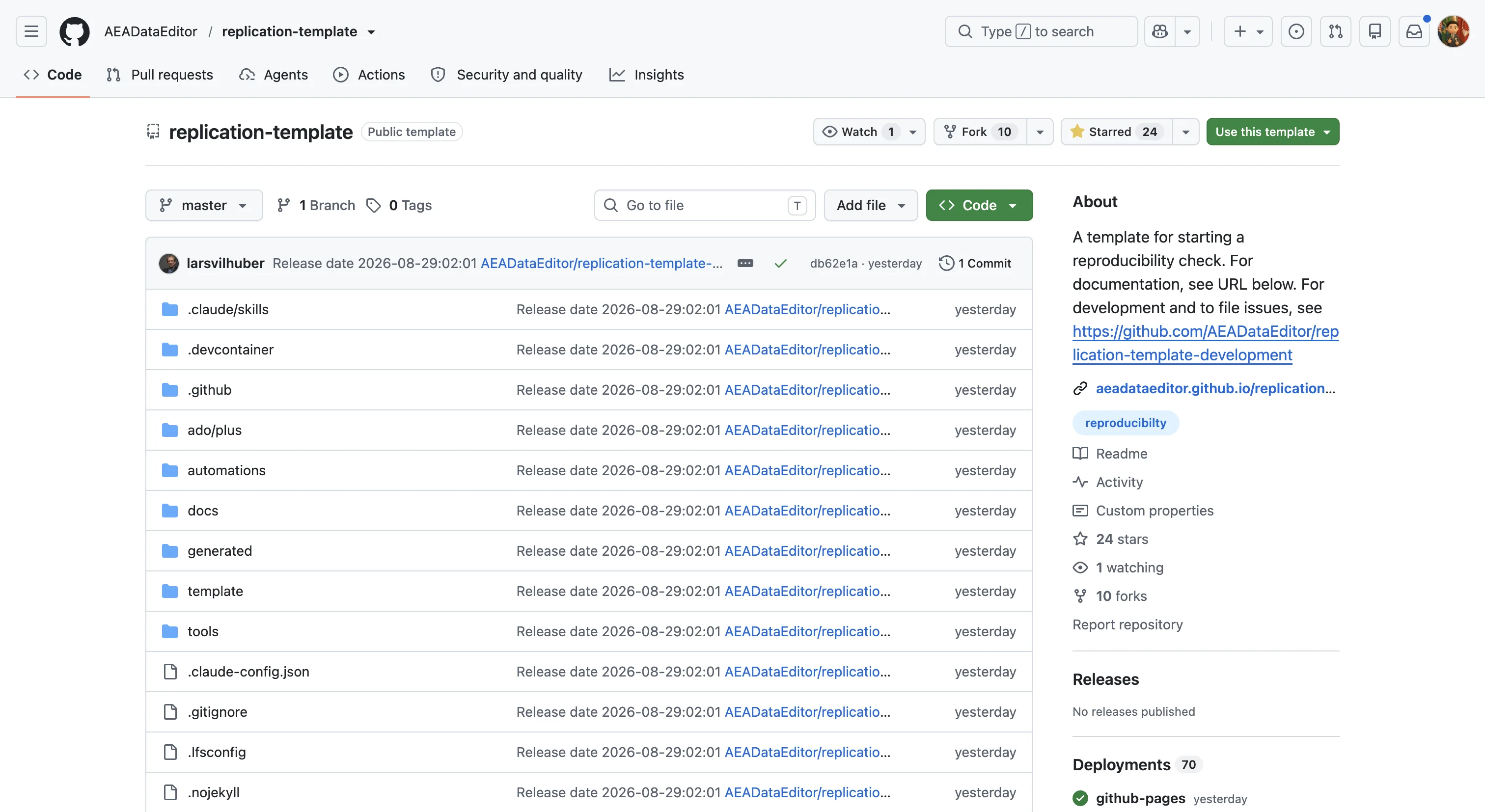Expand the star lists dropdown arrow
Image resolution: width=1485 pixels, height=812 pixels.
point(1186,132)
